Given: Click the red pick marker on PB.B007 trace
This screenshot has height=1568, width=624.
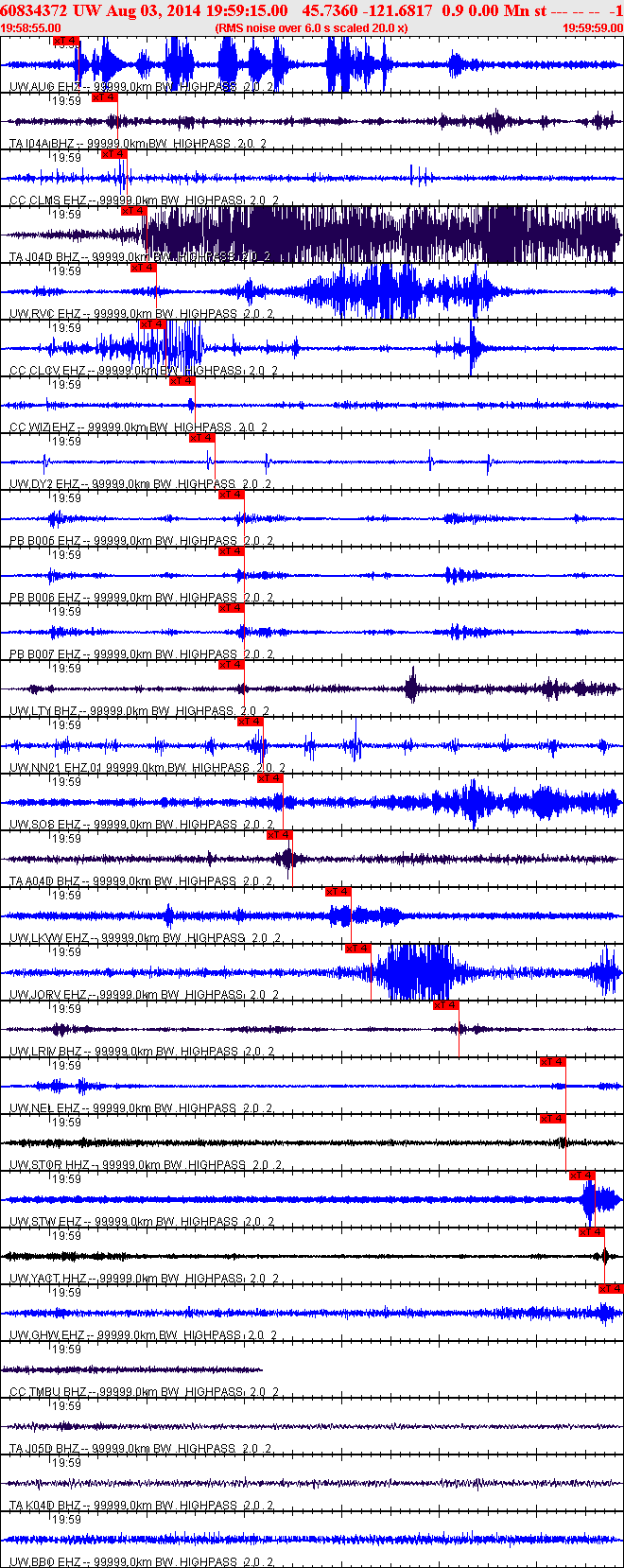Looking at the screenshot, I should [x=232, y=608].
